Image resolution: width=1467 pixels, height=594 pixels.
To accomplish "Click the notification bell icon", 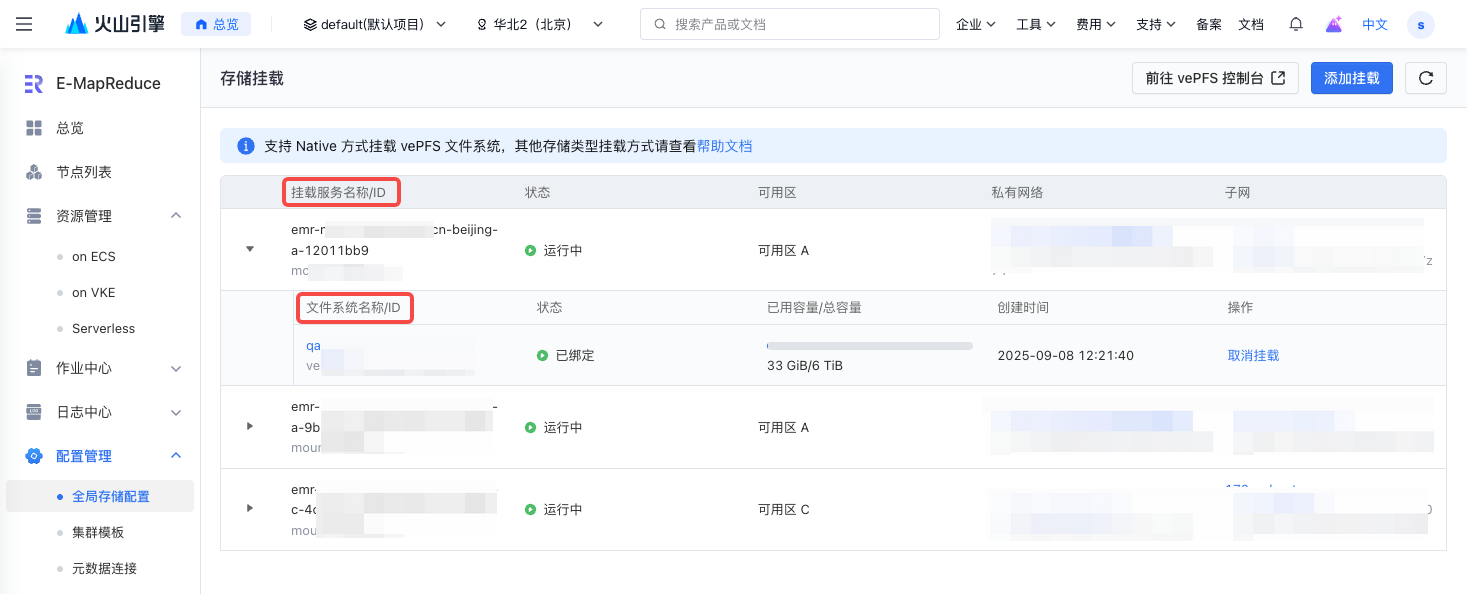I will (1296, 24).
